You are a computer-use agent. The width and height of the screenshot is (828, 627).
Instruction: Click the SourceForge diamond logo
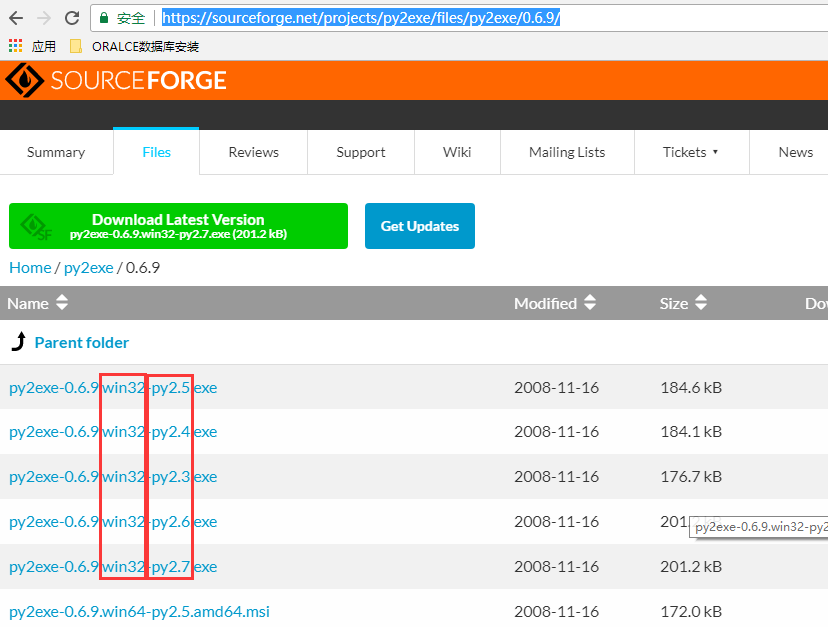point(24,80)
